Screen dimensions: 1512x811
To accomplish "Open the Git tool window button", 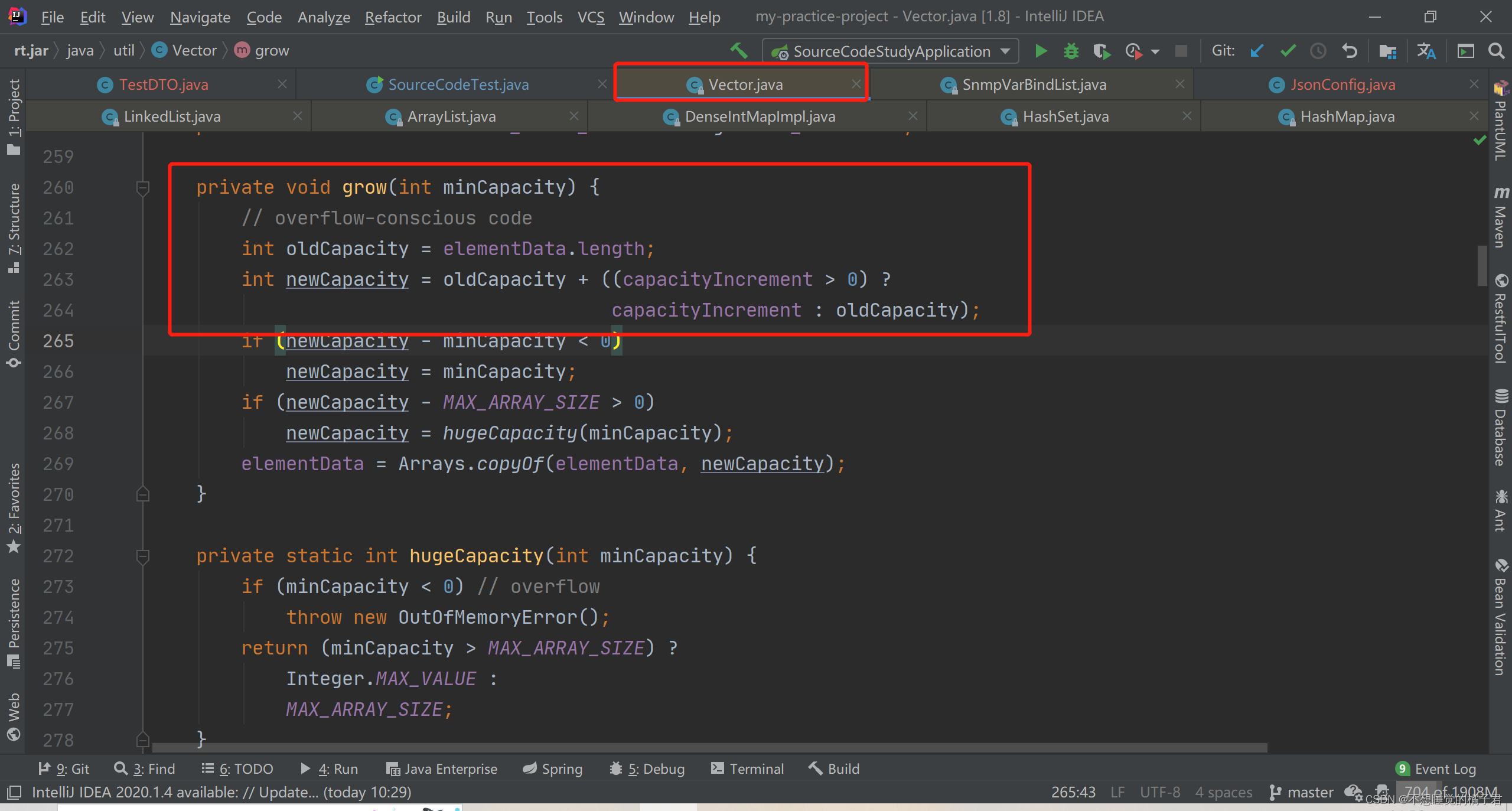I will pyautogui.click(x=64, y=768).
